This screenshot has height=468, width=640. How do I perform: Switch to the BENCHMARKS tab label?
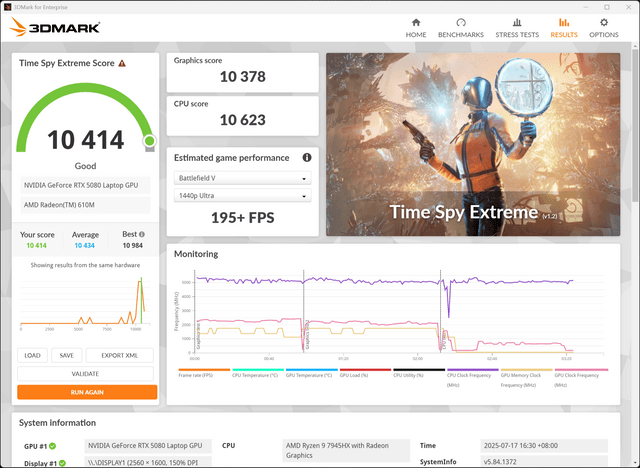tap(461, 35)
